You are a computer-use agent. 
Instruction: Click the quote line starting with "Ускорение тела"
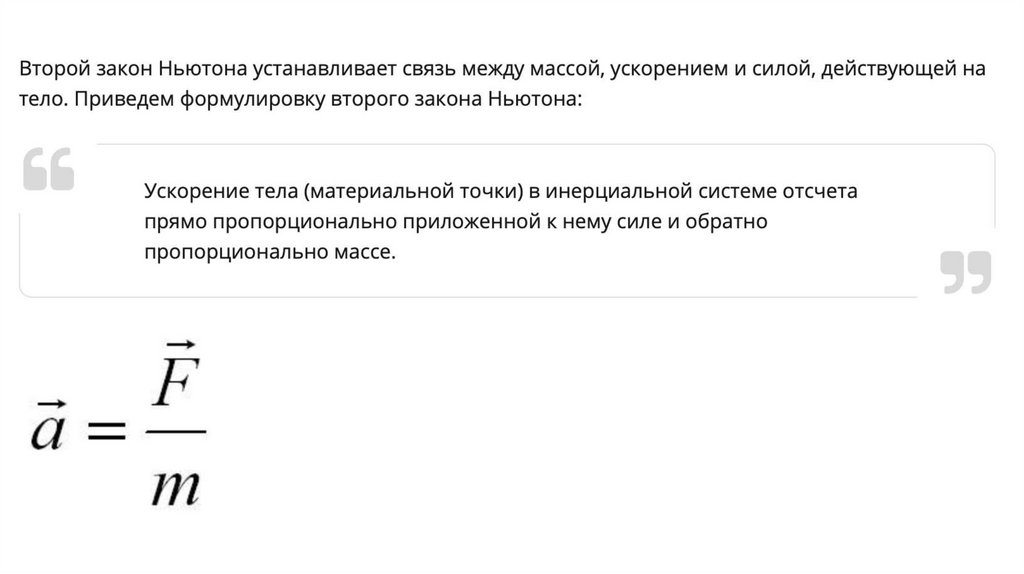tap(501, 190)
